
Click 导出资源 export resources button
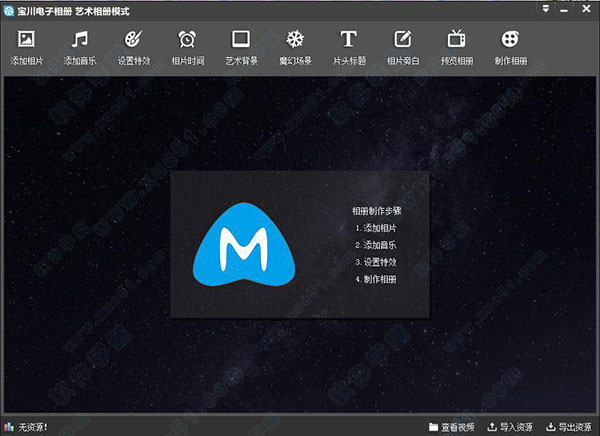568,427
